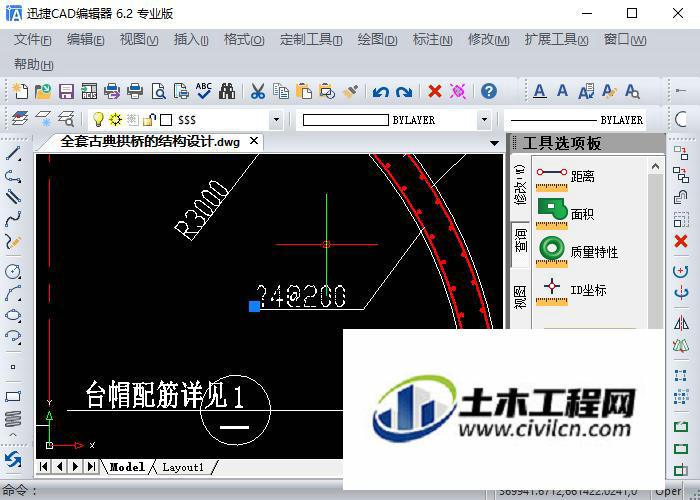
Task: Click the magenta purge icon
Action: [x=458, y=92]
